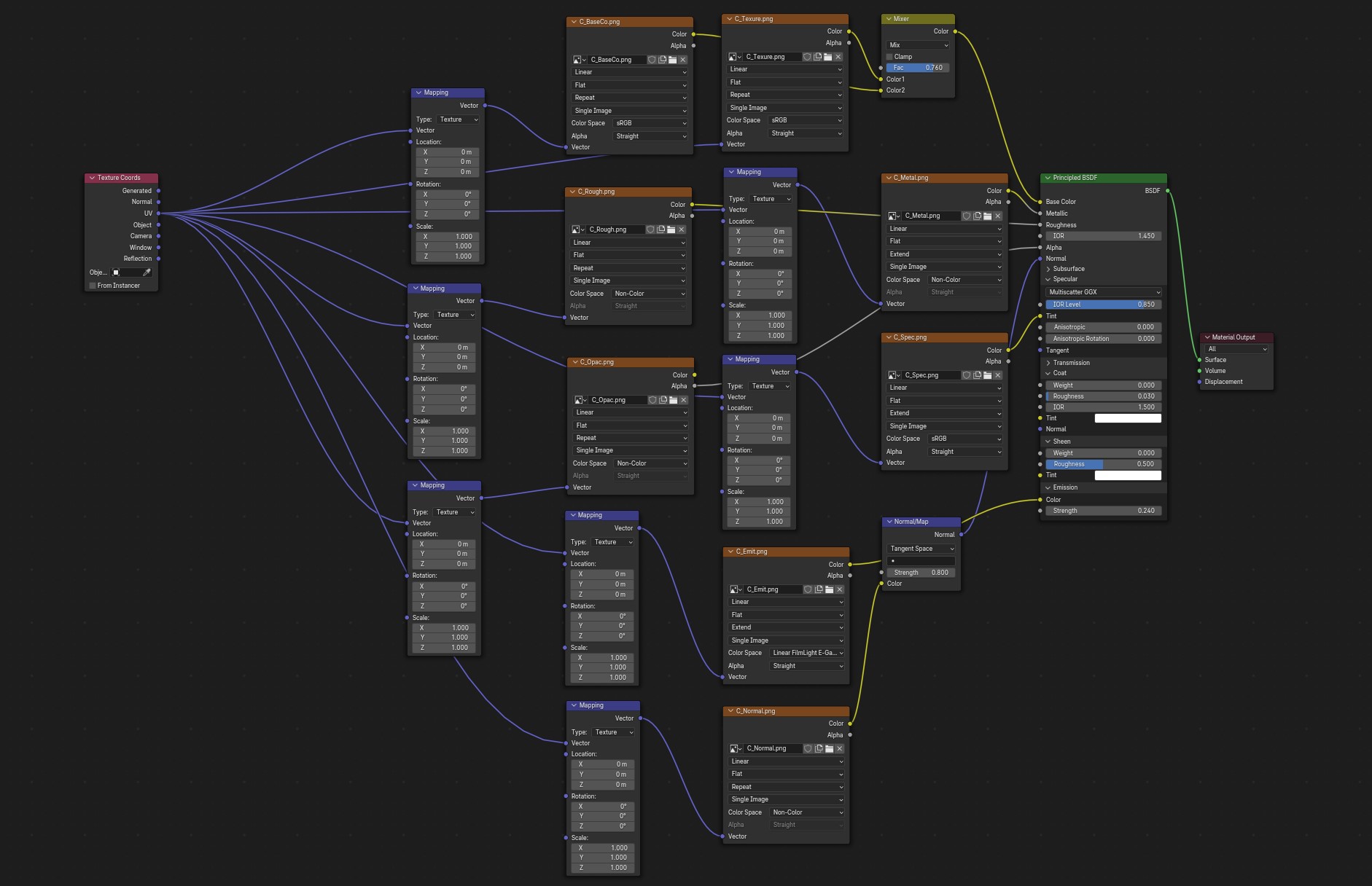
Task: Unlink image with X in C_Metal.png node
Action: click(998, 216)
